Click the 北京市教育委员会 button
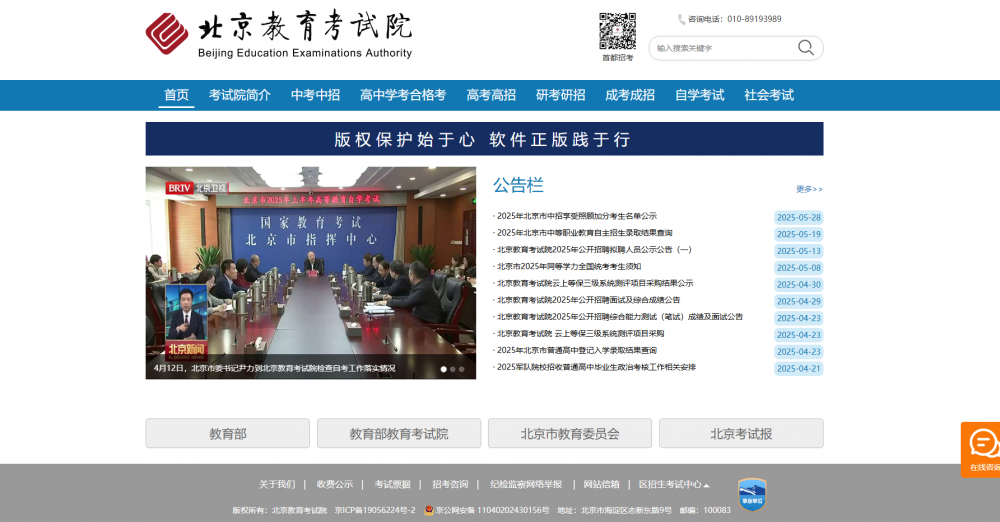Image resolution: width=1000 pixels, height=522 pixels. [570, 433]
